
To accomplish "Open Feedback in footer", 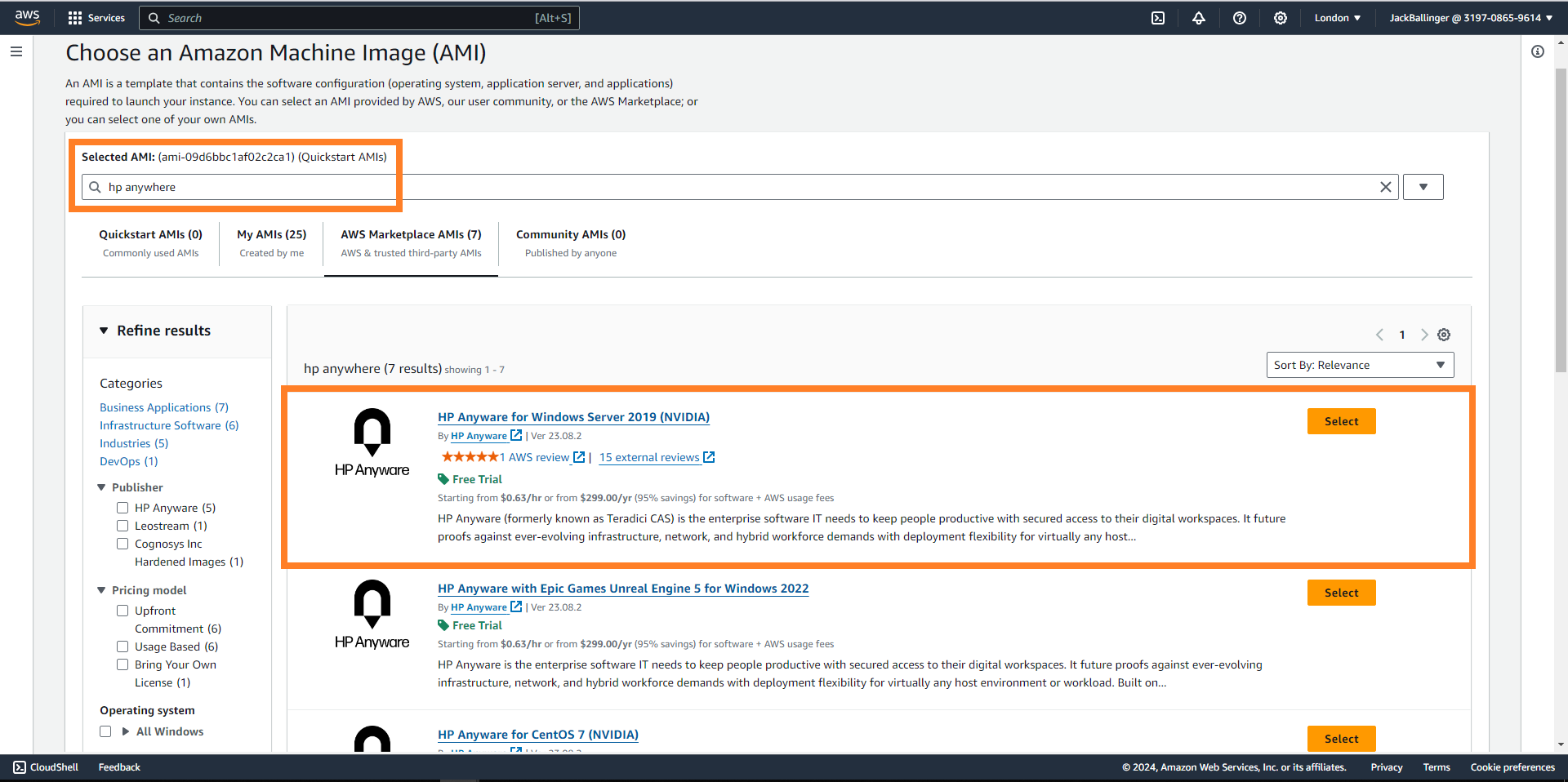I will (x=119, y=767).
